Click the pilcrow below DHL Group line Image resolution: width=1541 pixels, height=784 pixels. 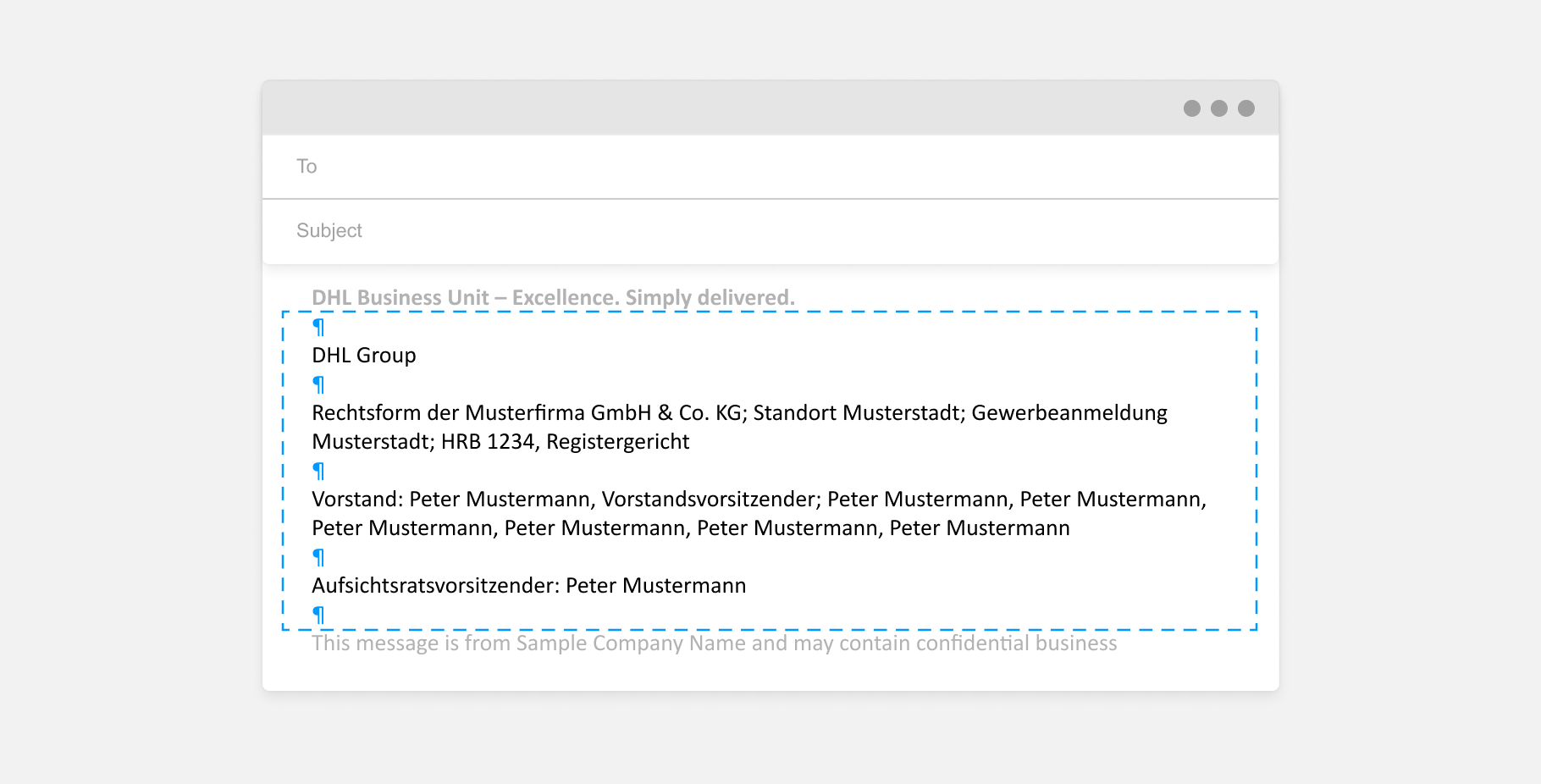318,385
